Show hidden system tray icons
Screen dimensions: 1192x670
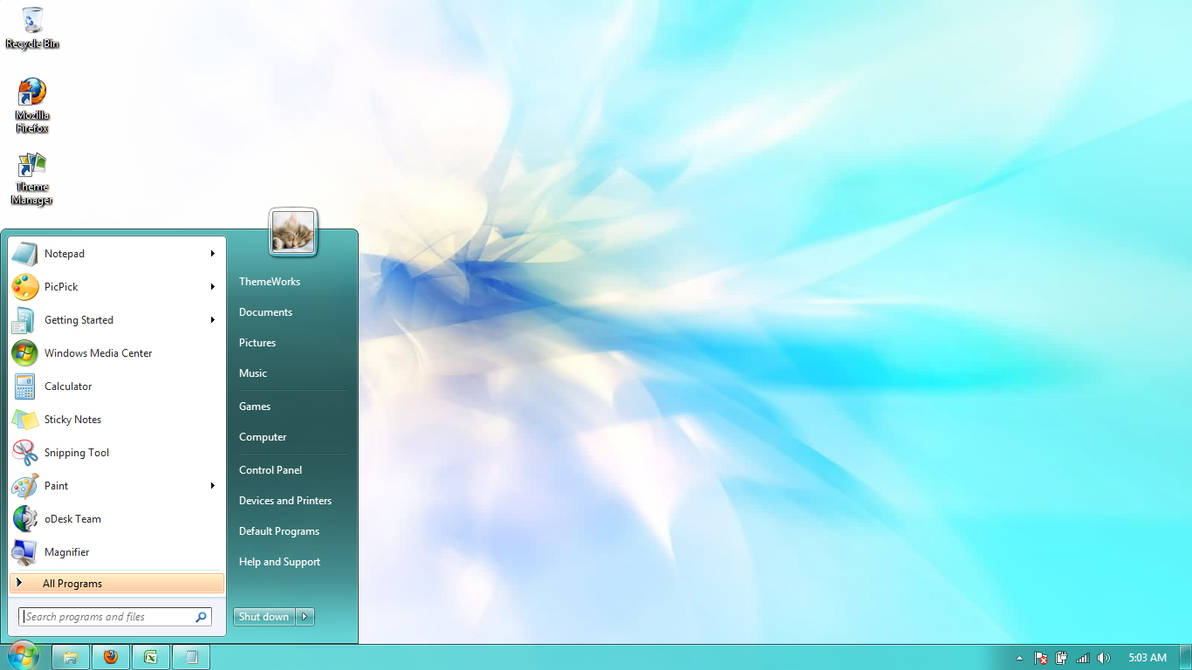(1019, 657)
